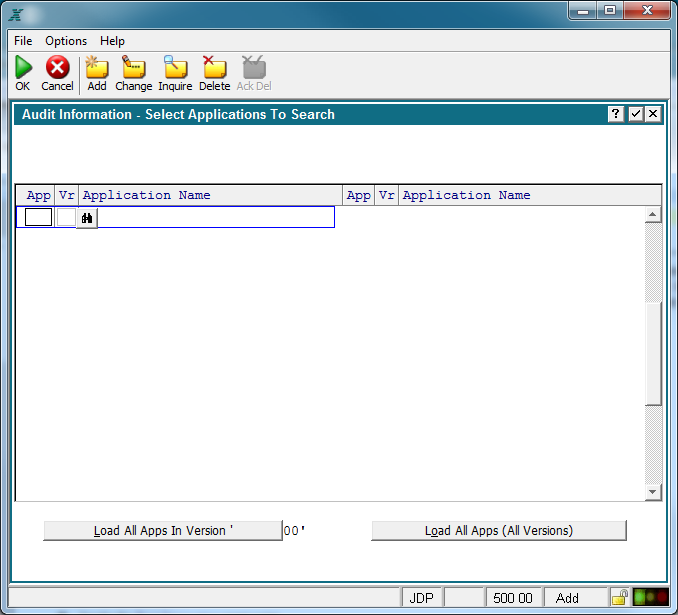Screen dimensions: 678x615
Task: Close the application window
Action: [647, 10]
